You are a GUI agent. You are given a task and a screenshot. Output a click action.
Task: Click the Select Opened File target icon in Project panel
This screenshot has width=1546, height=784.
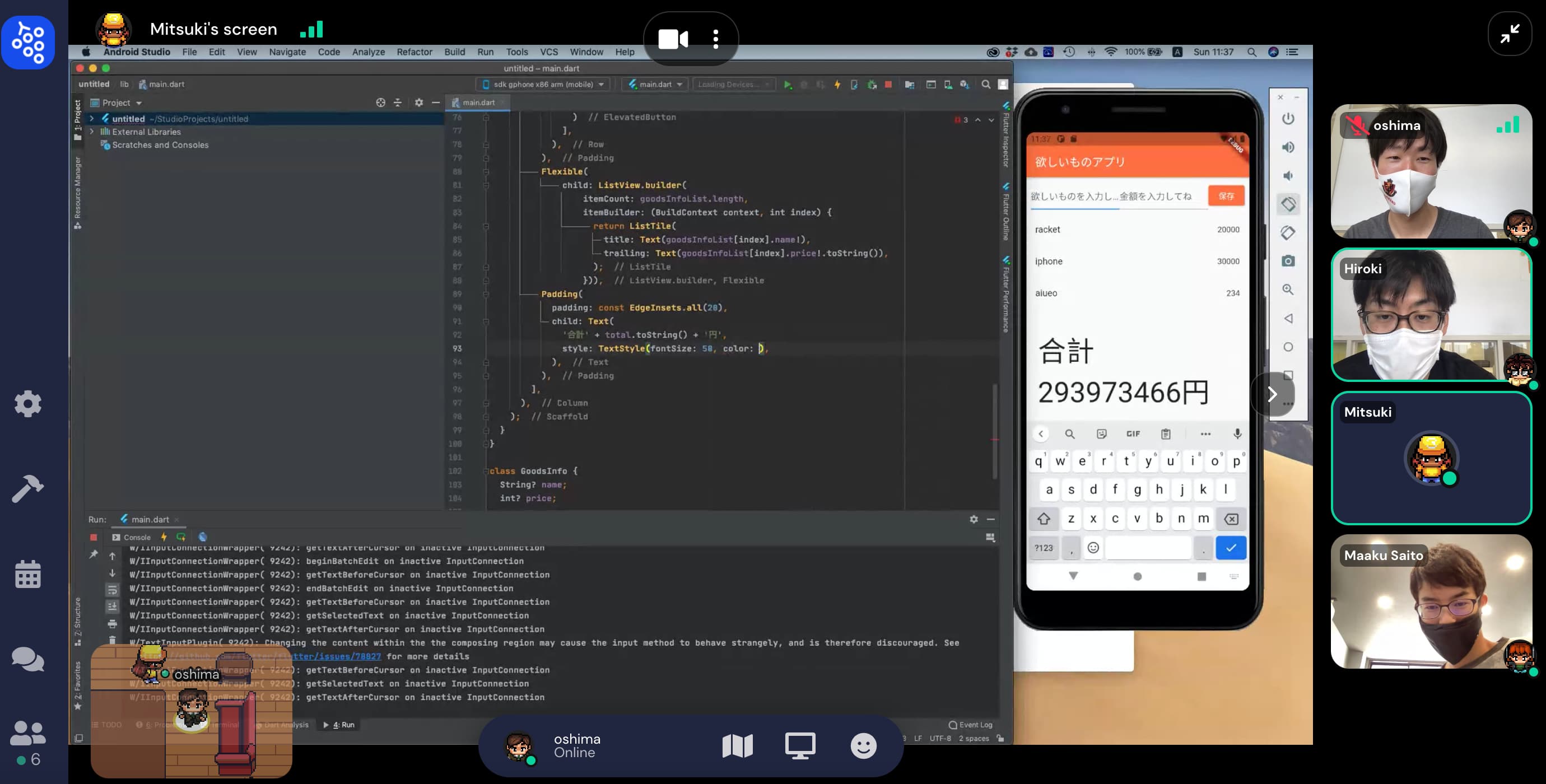(380, 102)
